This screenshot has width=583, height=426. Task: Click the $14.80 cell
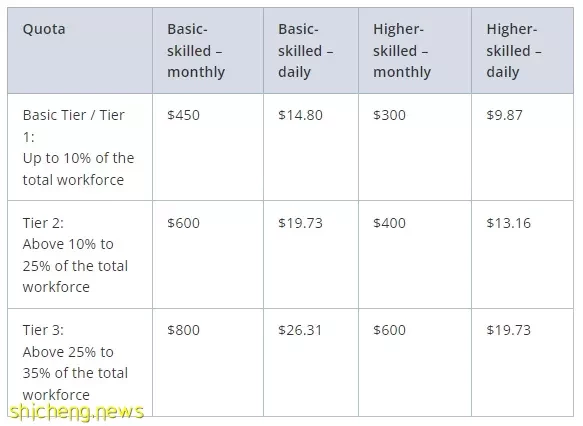[311, 147]
